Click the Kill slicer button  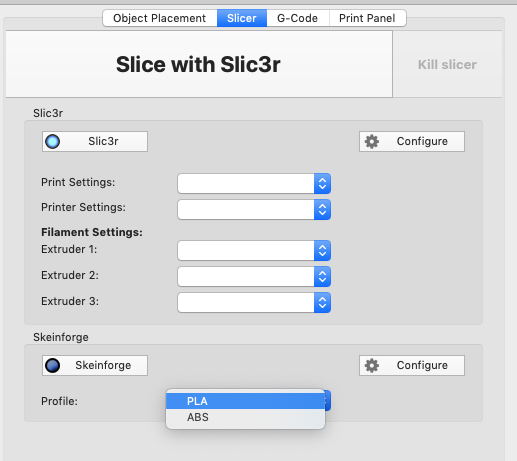(447, 64)
